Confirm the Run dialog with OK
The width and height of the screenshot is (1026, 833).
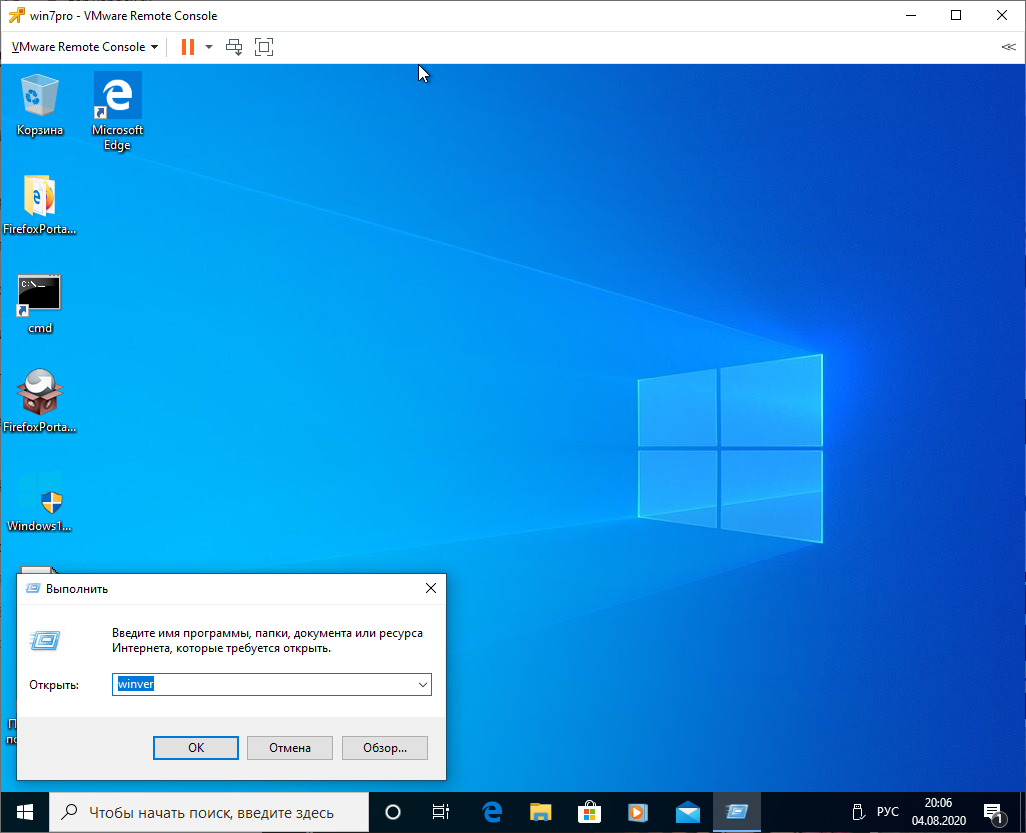pyautogui.click(x=196, y=748)
